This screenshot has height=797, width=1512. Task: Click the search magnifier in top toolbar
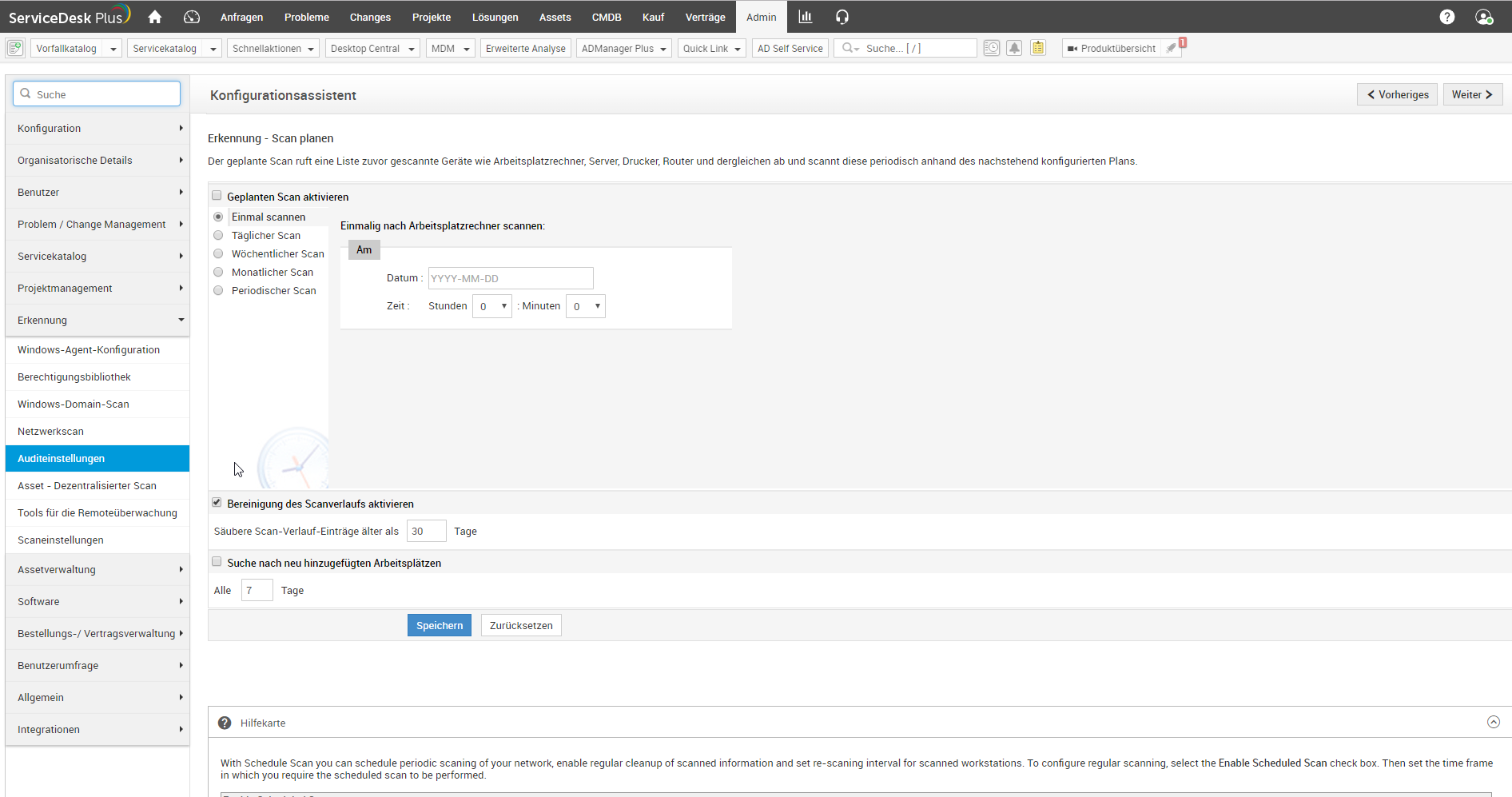click(849, 48)
